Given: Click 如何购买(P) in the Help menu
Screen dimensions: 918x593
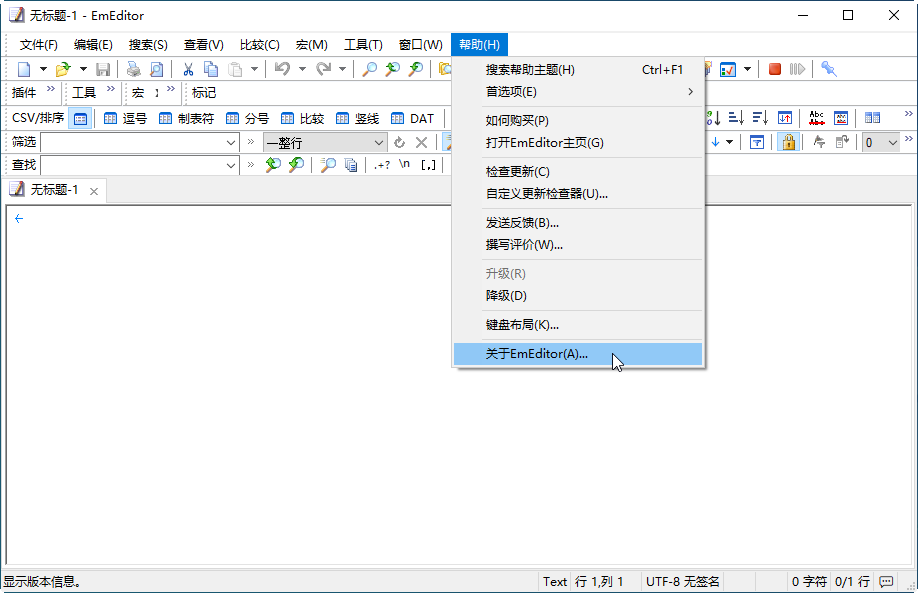Looking at the screenshot, I should pyautogui.click(x=578, y=121).
